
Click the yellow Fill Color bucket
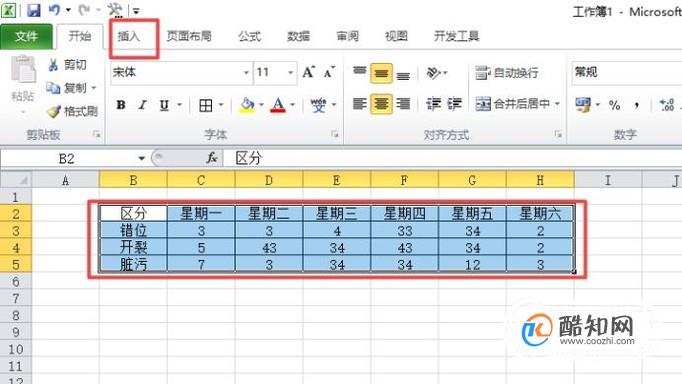[247, 105]
